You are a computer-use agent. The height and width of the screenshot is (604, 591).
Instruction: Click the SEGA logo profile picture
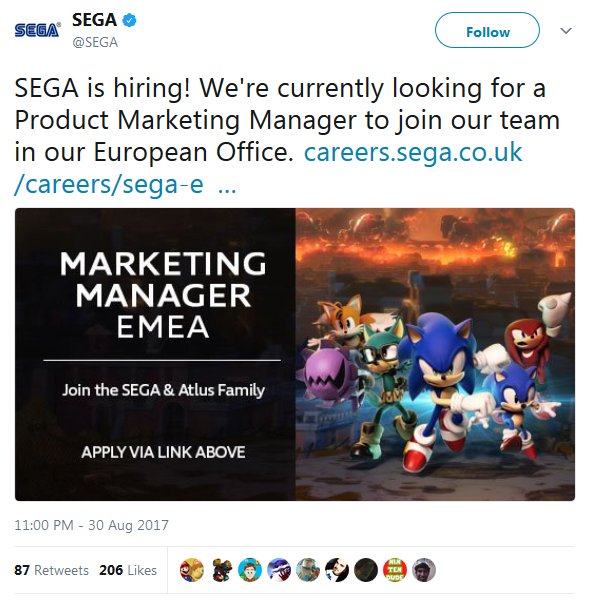pos(37,30)
